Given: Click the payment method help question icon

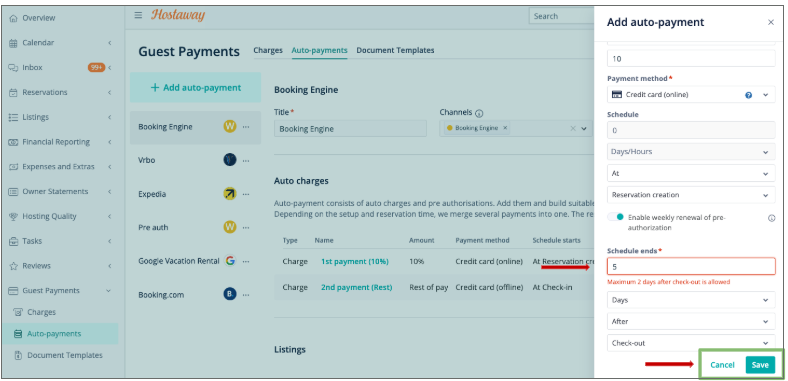Looking at the screenshot, I should click(748, 94).
